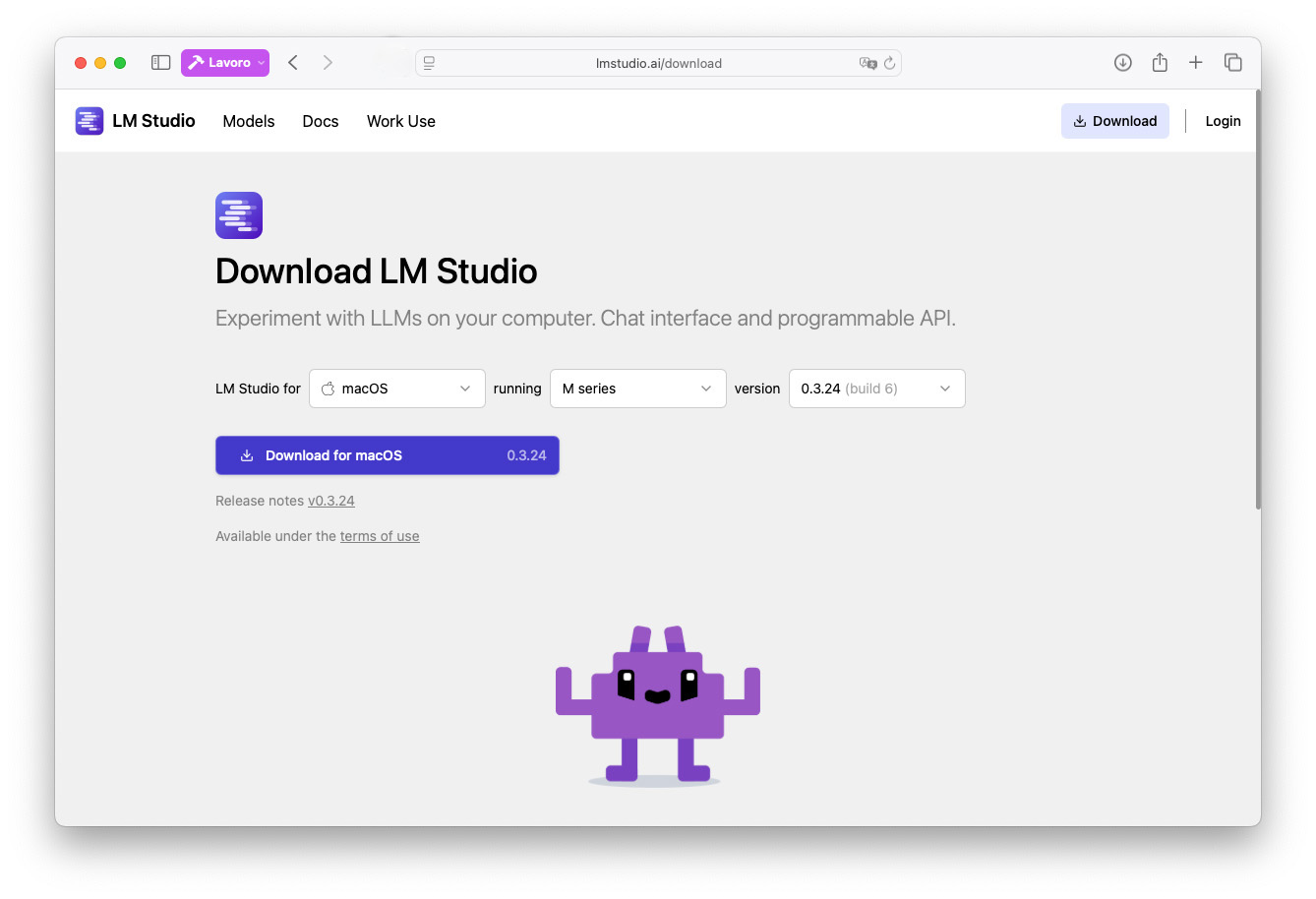Open the Share menu

click(1160, 62)
